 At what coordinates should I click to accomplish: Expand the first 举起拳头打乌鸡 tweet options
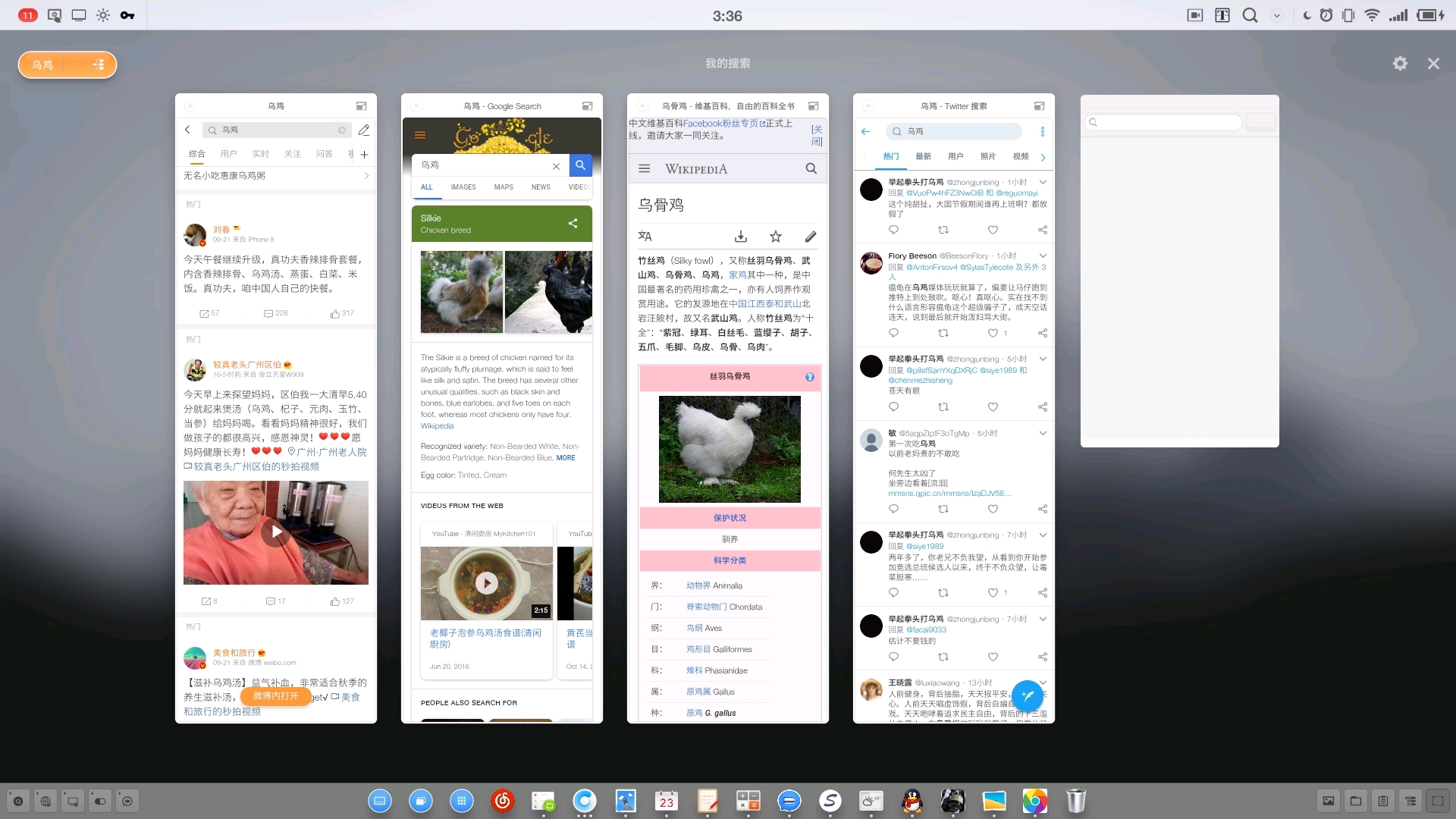pyautogui.click(x=1043, y=183)
